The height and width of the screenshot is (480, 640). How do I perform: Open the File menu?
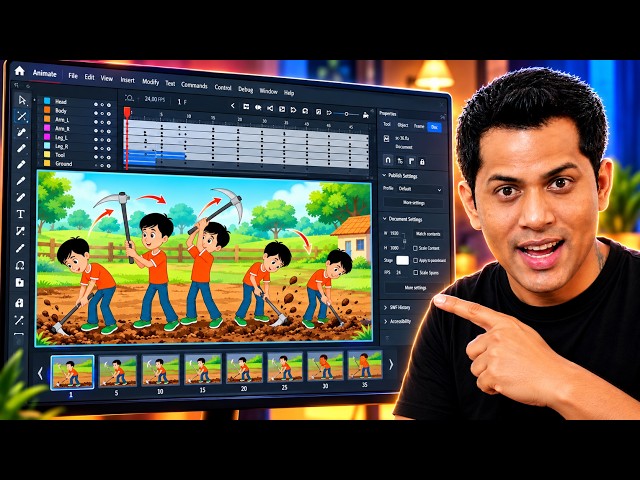73,76
